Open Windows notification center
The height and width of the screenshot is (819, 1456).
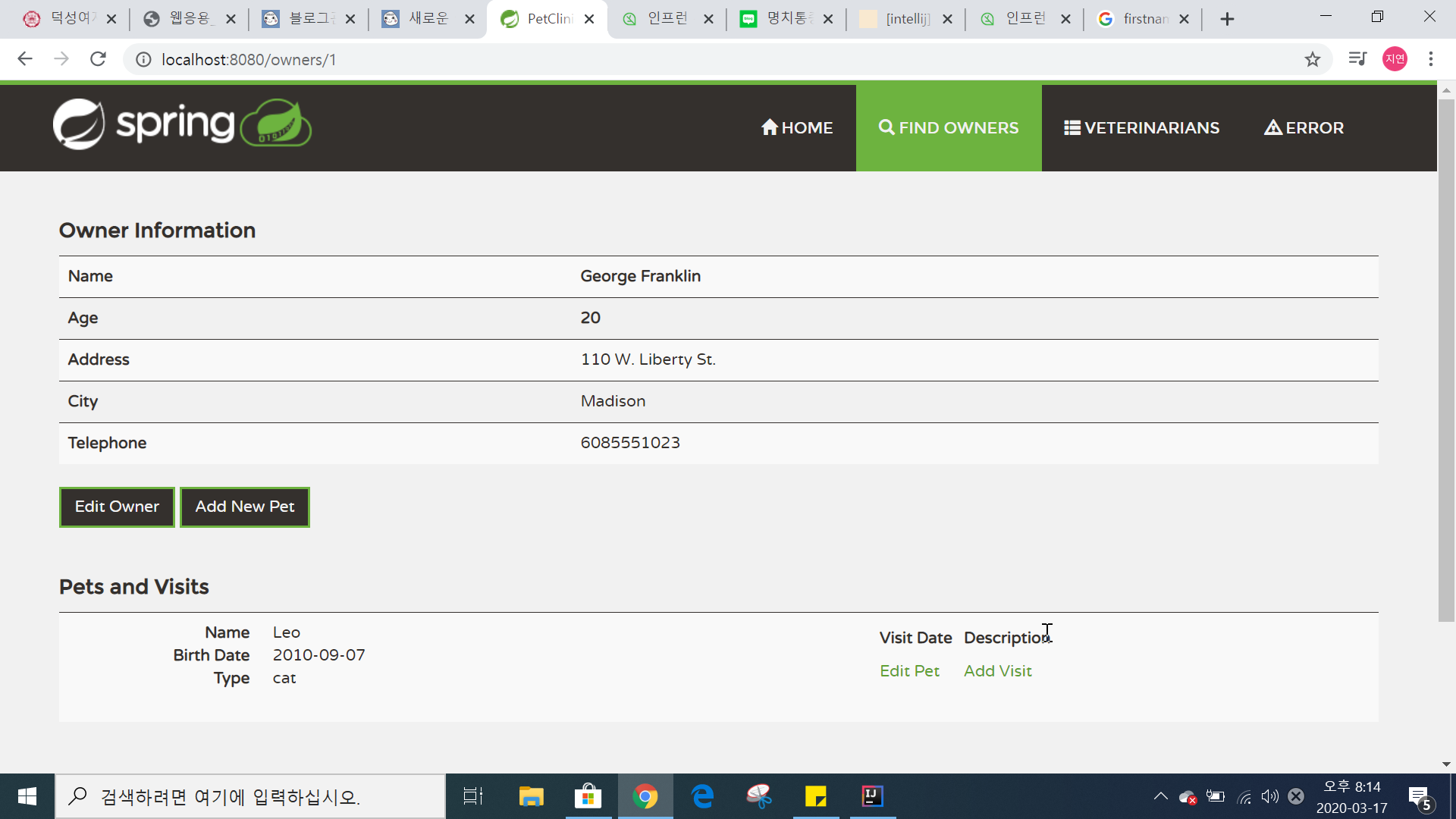[x=1420, y=796]
